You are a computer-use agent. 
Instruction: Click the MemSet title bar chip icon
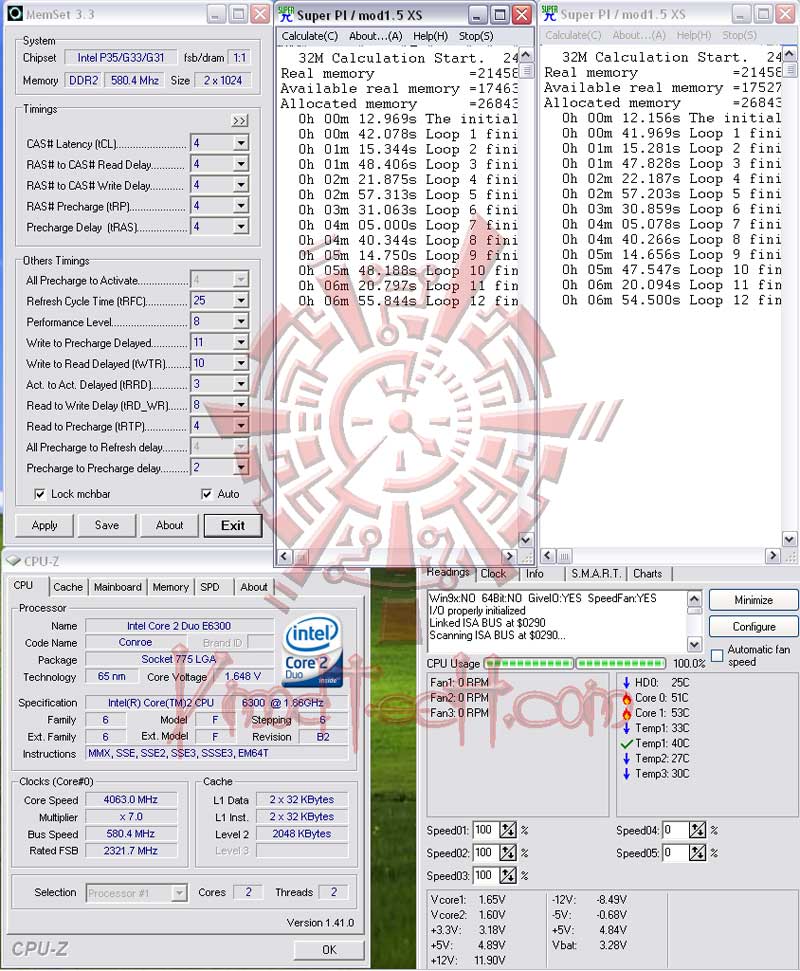click(15, 14)
